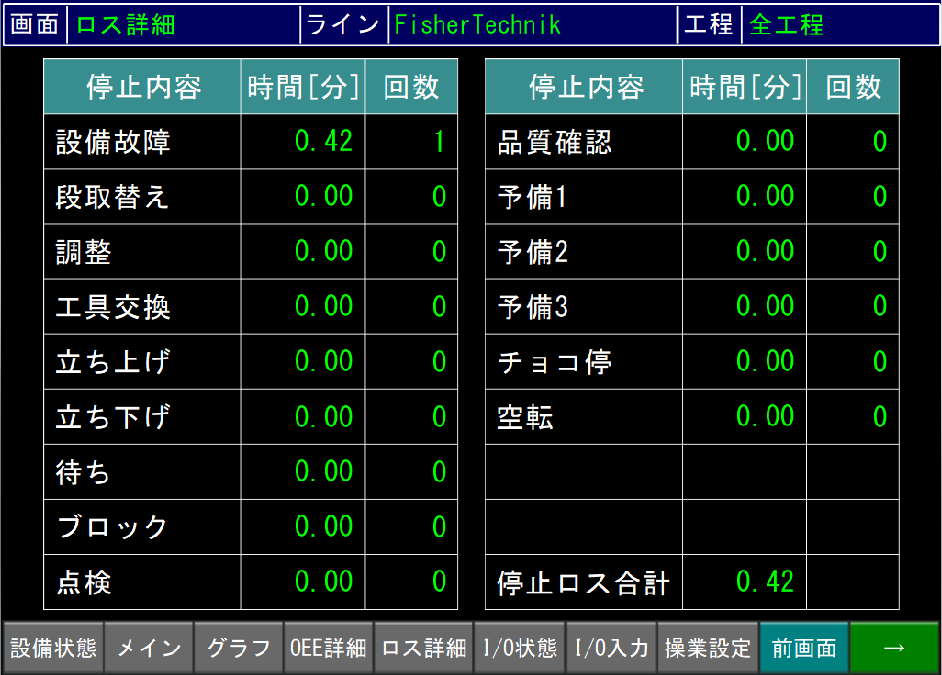
Task: Click the 時間 value in the ブロック row
Action: pyautogui.click(x=324, y=527)
